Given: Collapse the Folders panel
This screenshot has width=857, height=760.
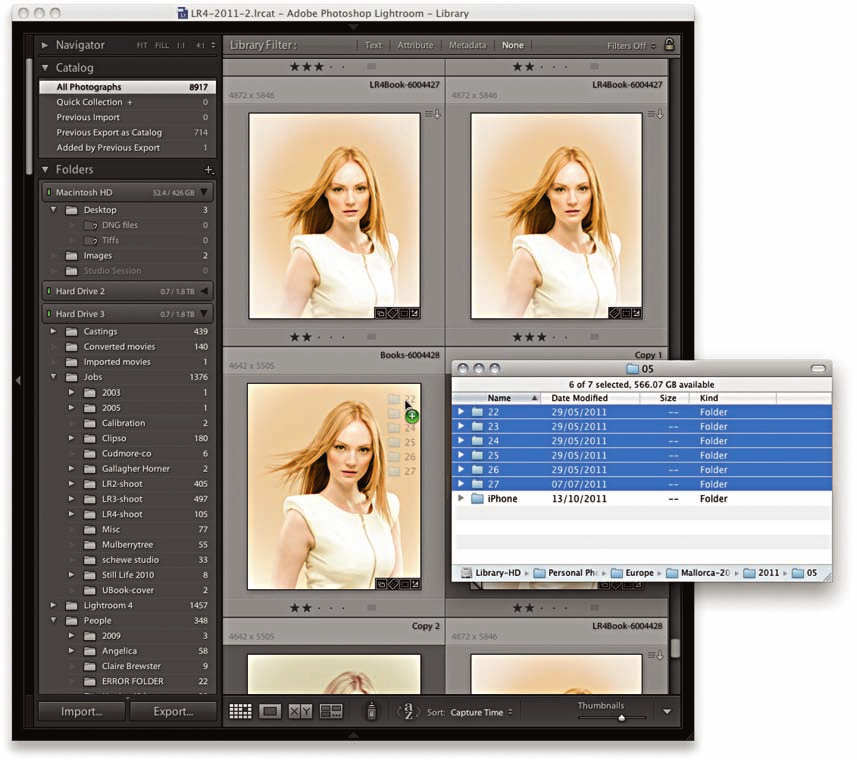Looking at the screenshot, I should click(45, 169).
